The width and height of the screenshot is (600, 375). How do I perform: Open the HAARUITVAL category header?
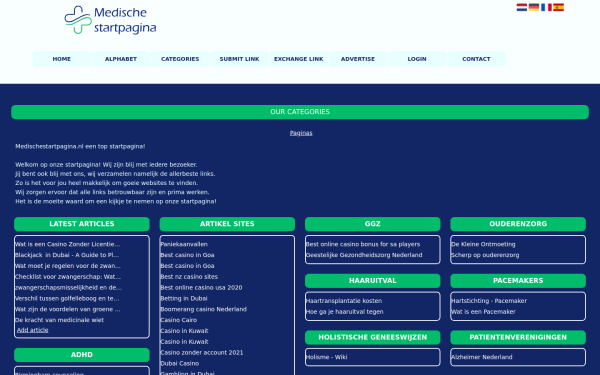(x=373, y=280)
